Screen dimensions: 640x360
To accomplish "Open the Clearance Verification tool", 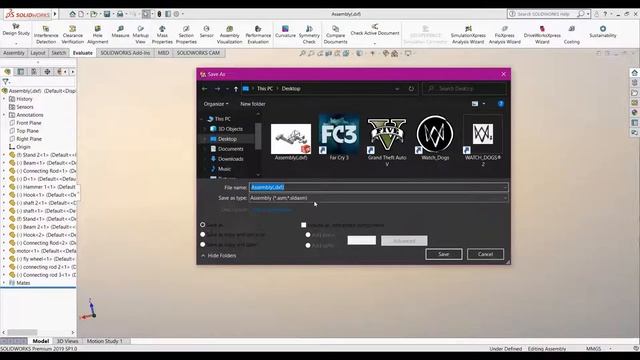I will point(73,35).
